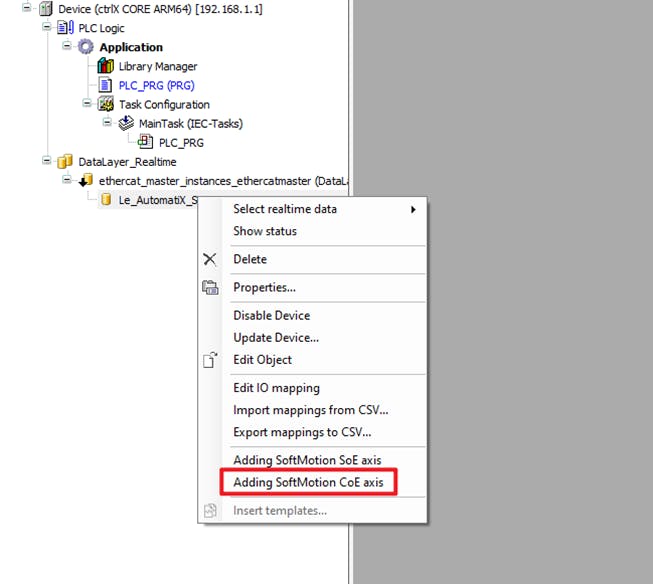This screenshot has width=653, height=584.
Task: Choose Adding SoftMotion SoE axis
Action: pos(307,460)
